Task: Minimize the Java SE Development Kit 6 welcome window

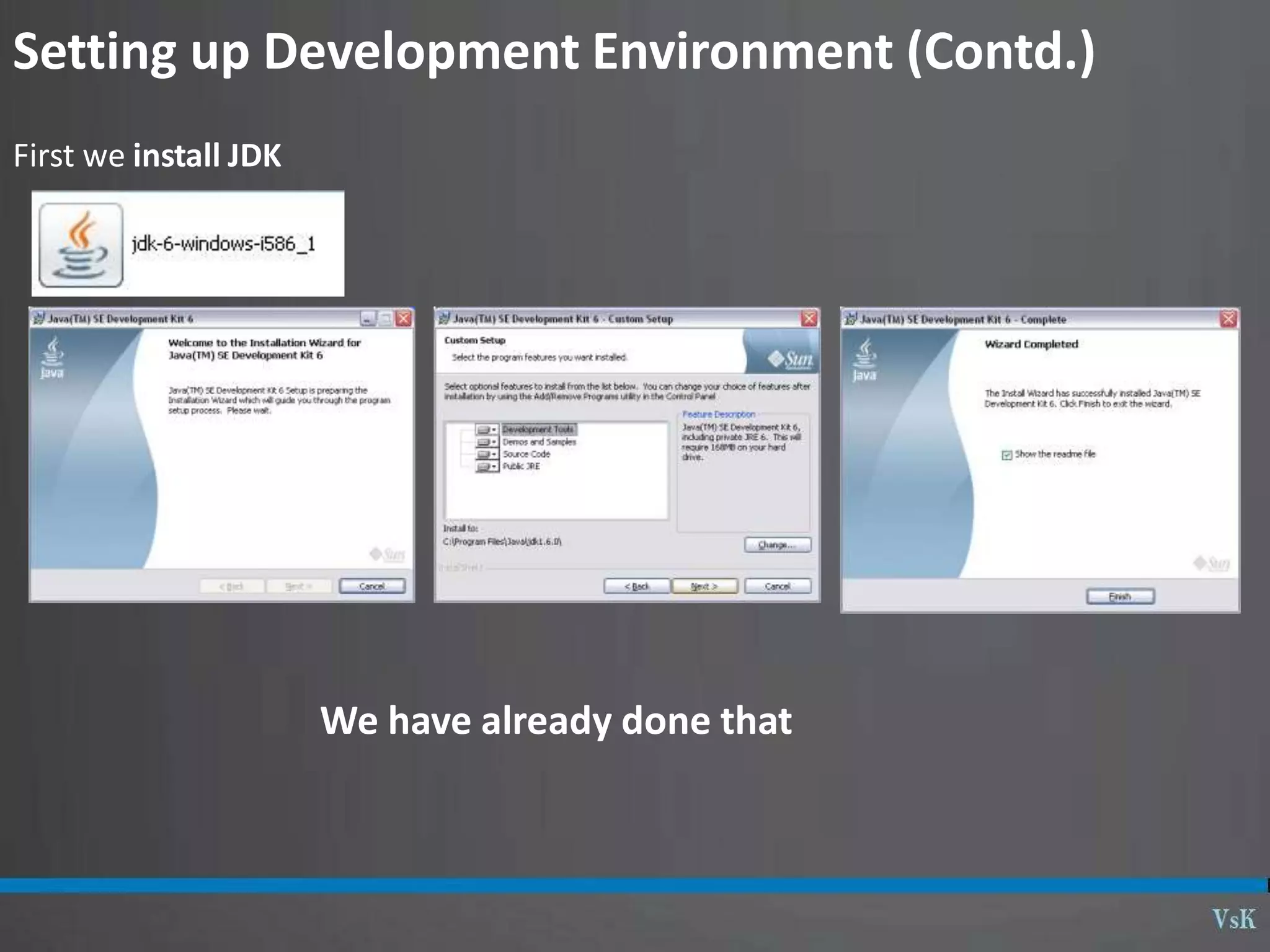Action: click(x=368, y=319)
